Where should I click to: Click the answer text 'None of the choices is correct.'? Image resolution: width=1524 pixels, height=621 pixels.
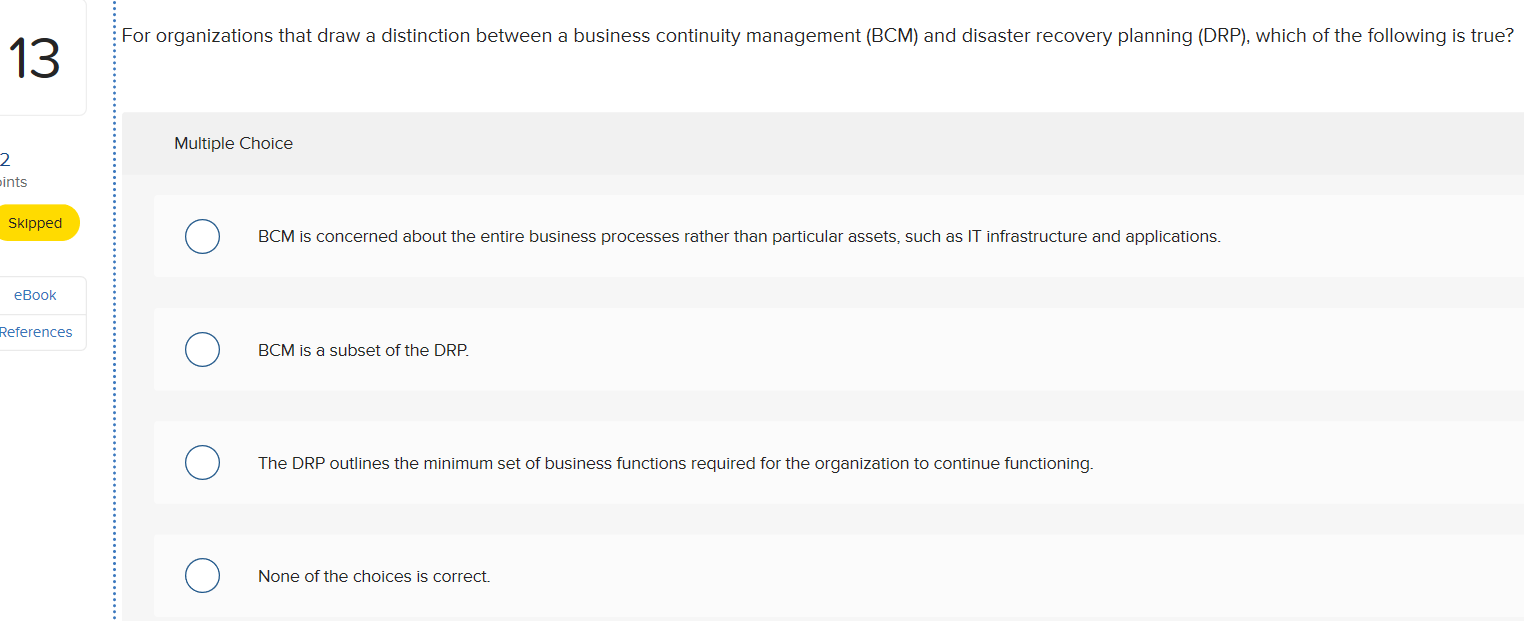pyautogui.click(x=374, y=576)
